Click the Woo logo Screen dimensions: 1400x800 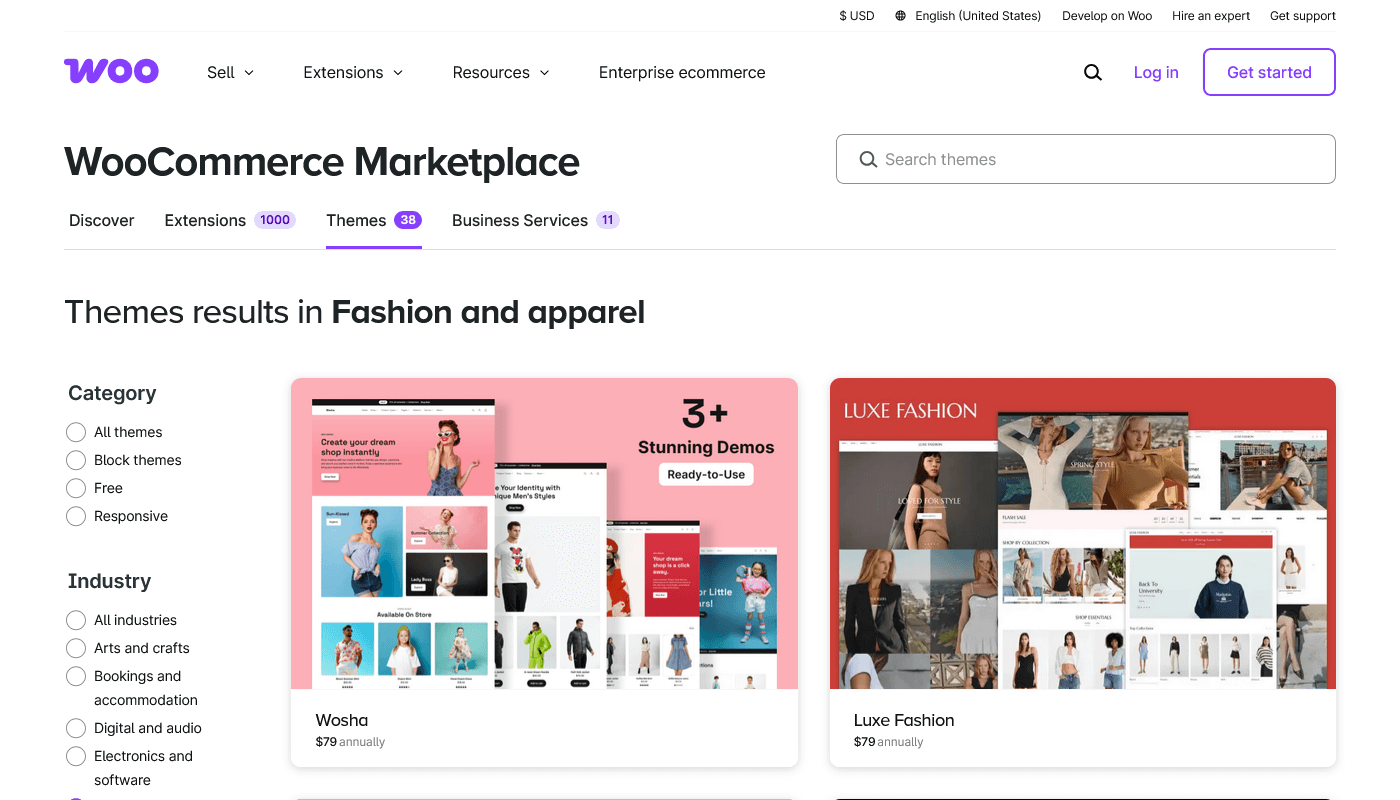coord(111,71)
